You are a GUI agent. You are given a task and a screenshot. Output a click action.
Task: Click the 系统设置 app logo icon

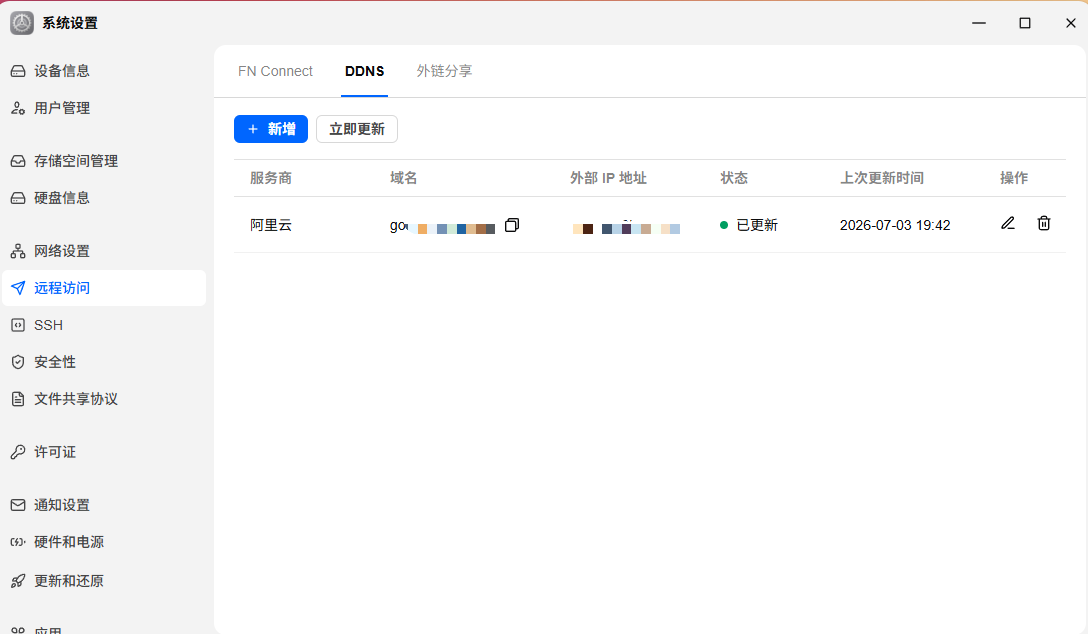(22, 23)
